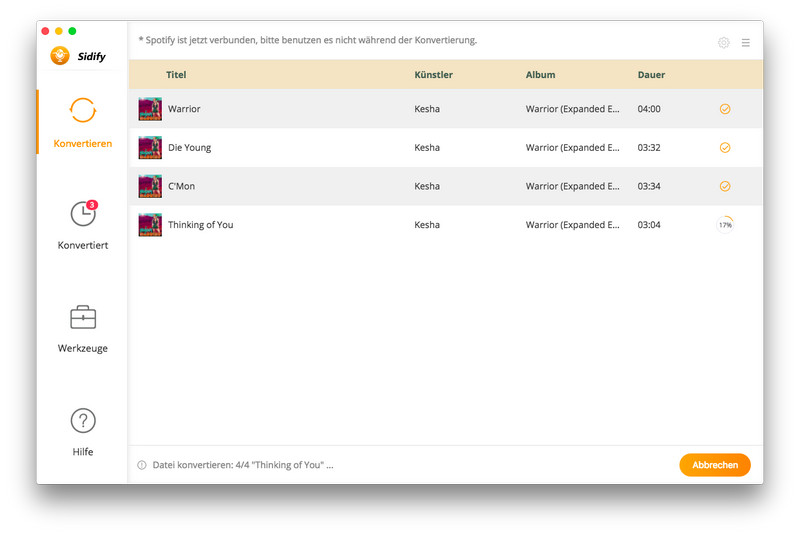The width and height of the screenshot is (800, 536).
Task: Click the album cover thumbnail for C'Mon
Action: point(150,186)
